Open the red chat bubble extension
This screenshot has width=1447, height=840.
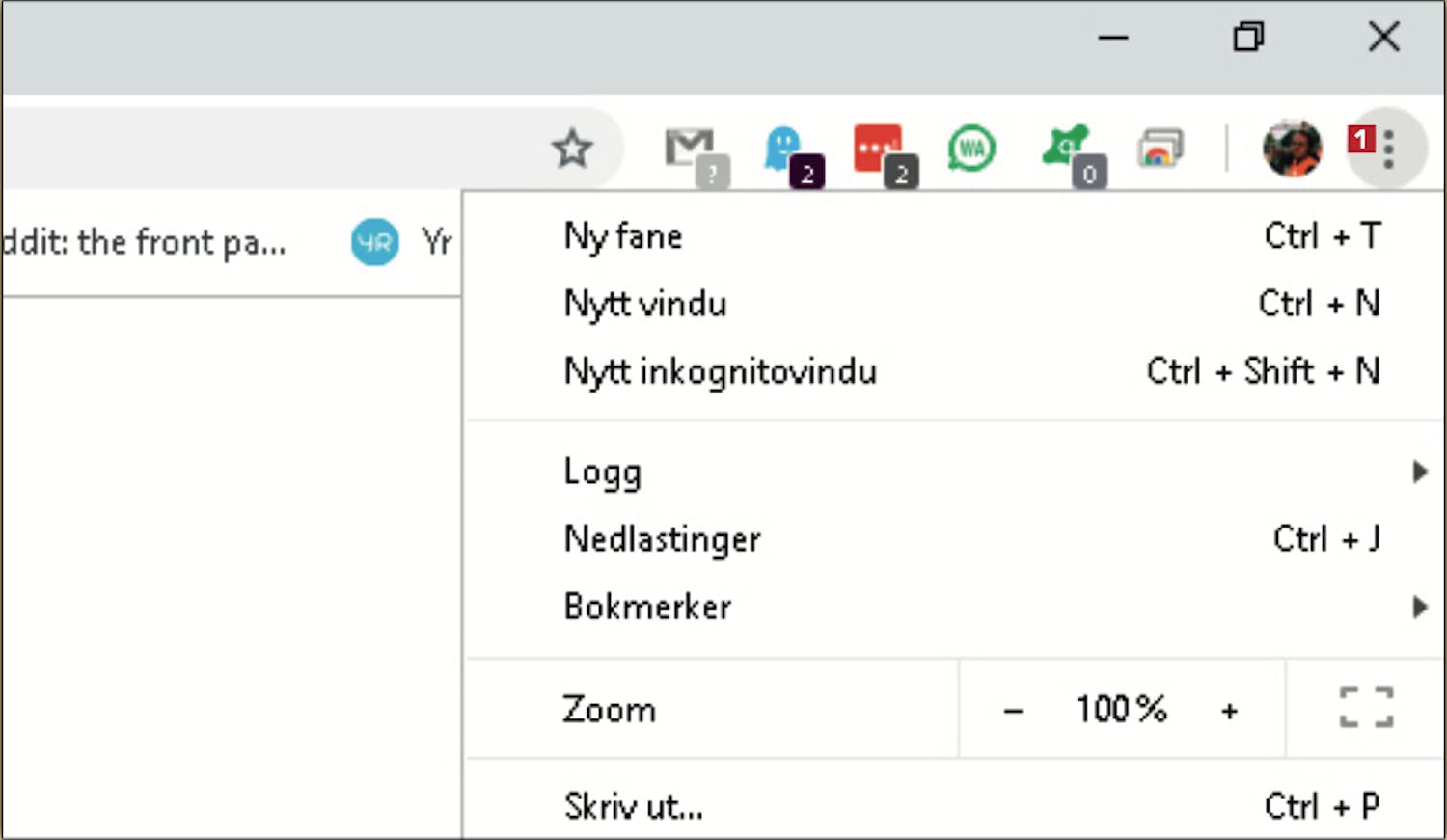tap(879, 150)
